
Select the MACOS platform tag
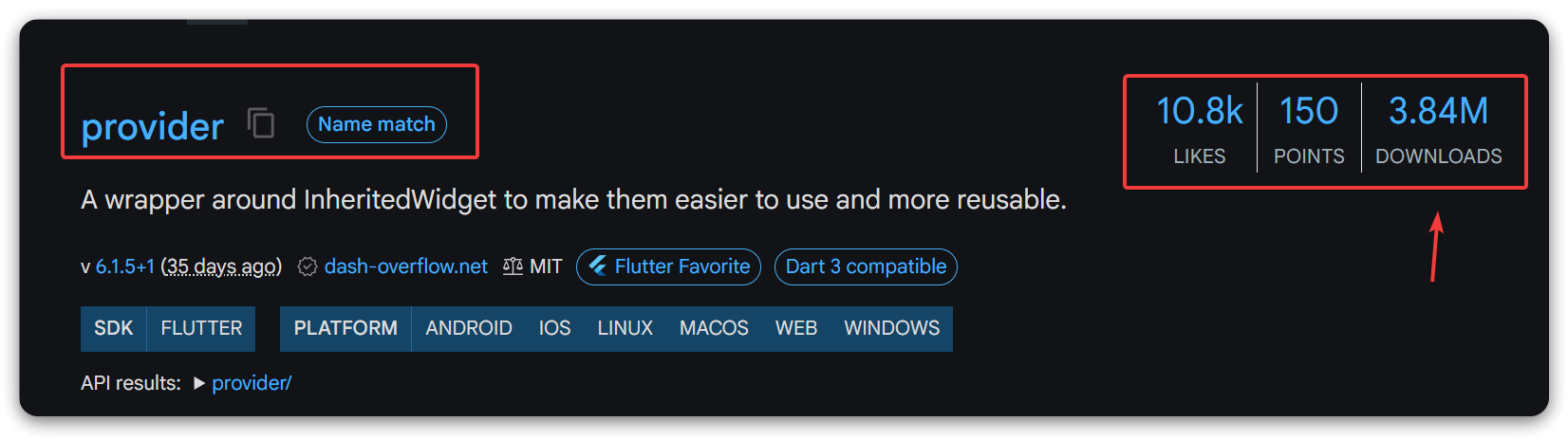714,328
